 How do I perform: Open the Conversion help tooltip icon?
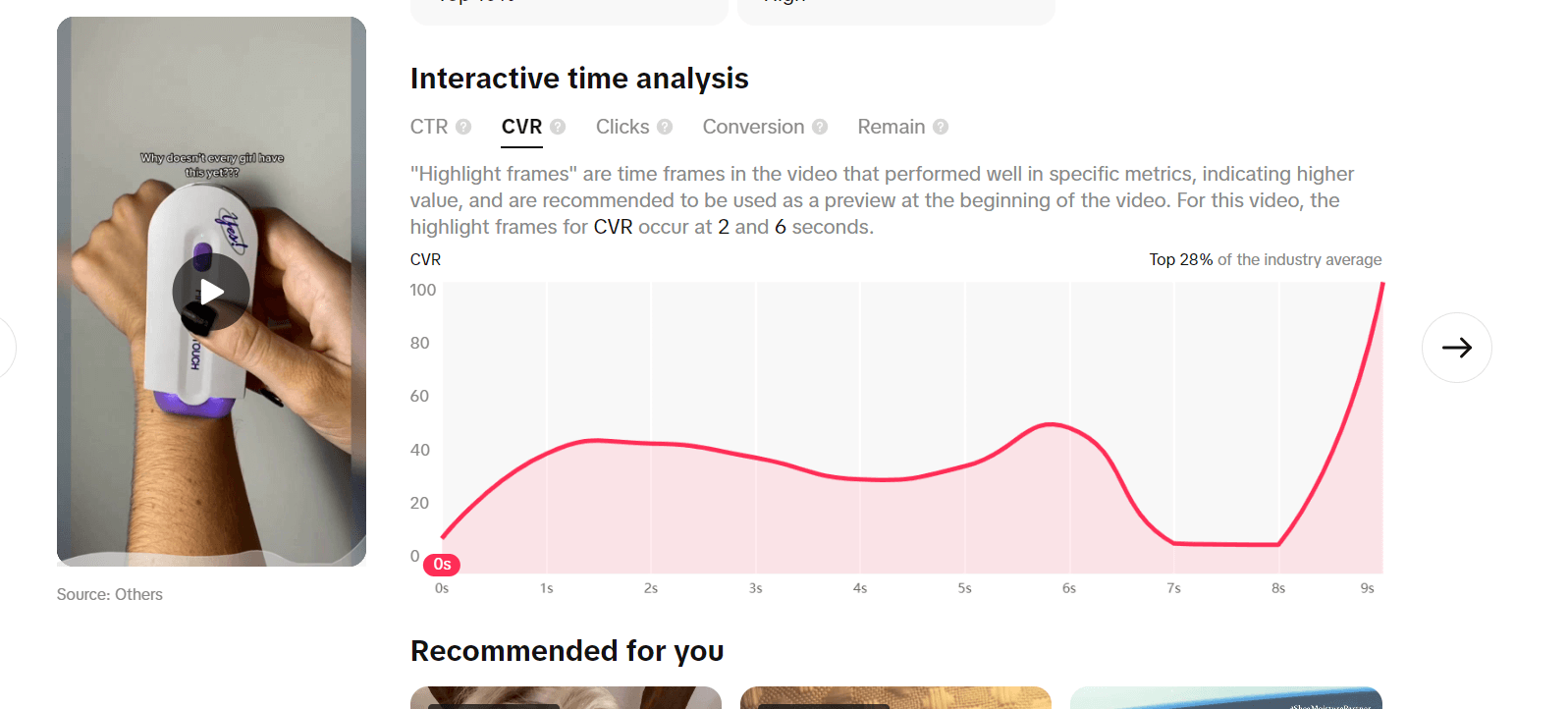pyautogui.click(x=820, y=127)
